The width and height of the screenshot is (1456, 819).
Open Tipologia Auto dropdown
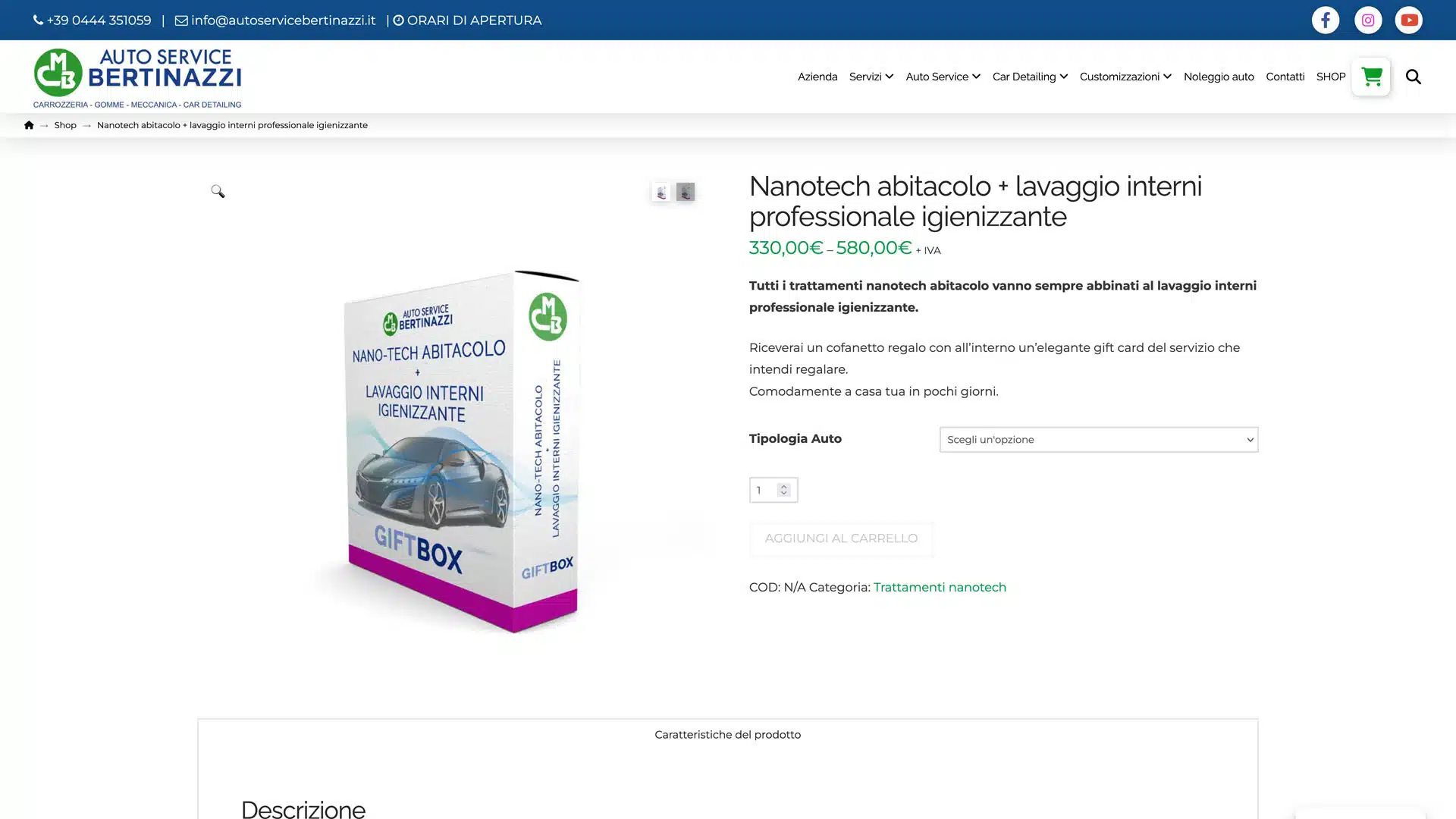pyautogui.click(x=1099, y=440)
